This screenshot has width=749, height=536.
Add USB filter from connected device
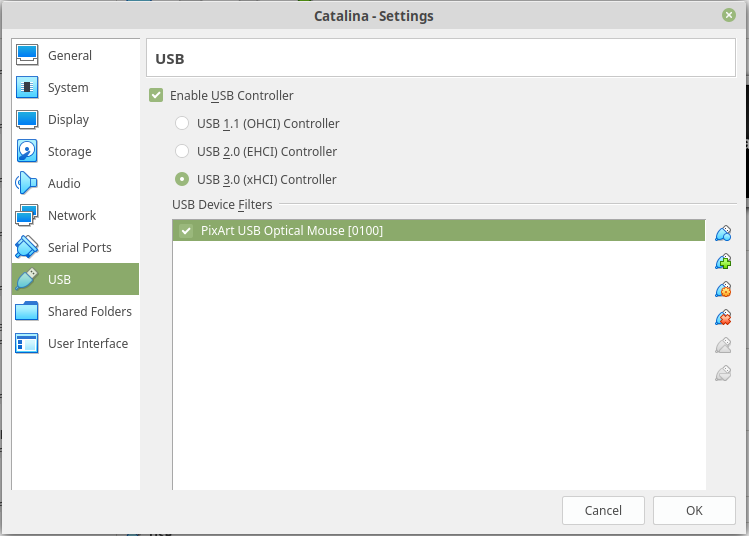724,262
